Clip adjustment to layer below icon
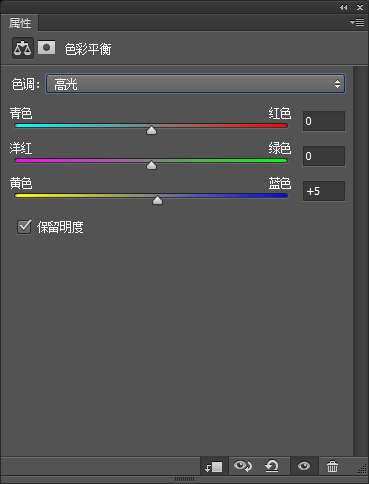 pyautogui.click(x=214, y=466)
